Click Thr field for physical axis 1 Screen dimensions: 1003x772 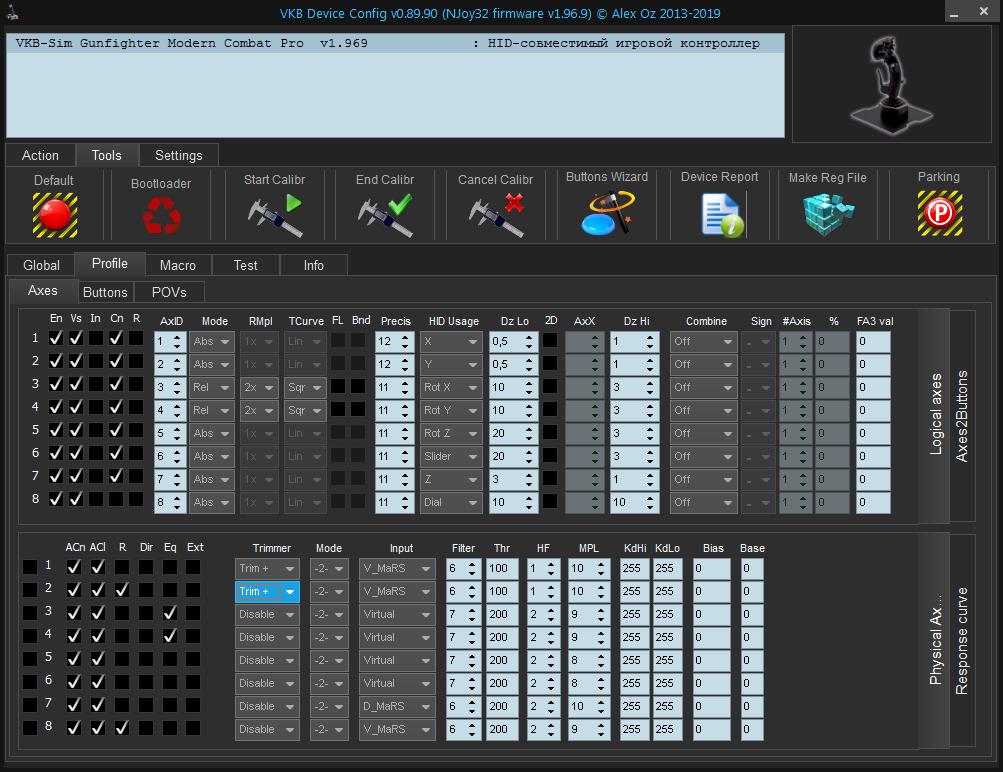pyautogui.click(x=502, y=569)
